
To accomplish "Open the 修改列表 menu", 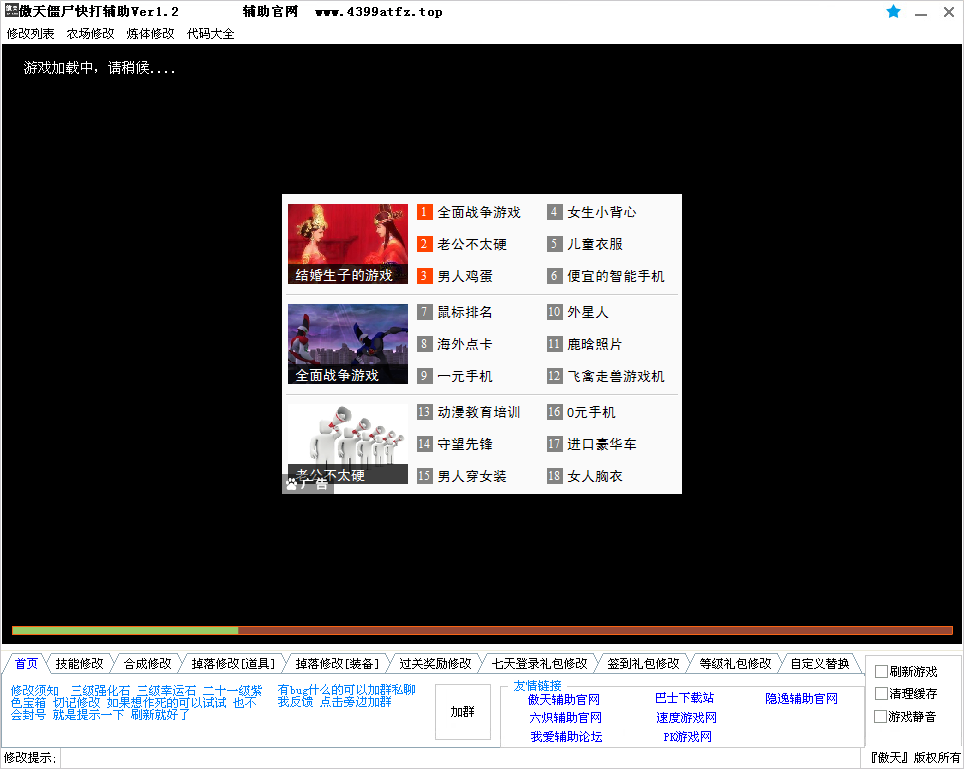I will 32,33.
